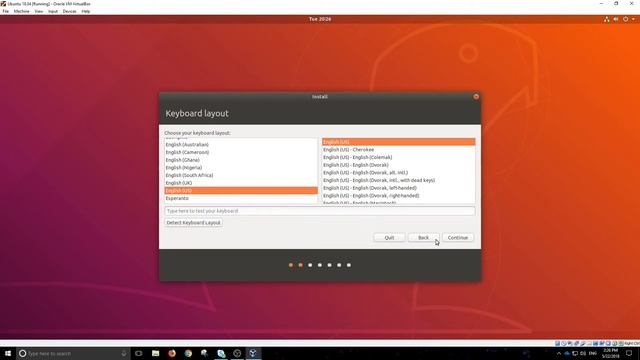Click the OneDrive cloud tray icon
This screenshot has height=360, width=640.
pos(567,353)
